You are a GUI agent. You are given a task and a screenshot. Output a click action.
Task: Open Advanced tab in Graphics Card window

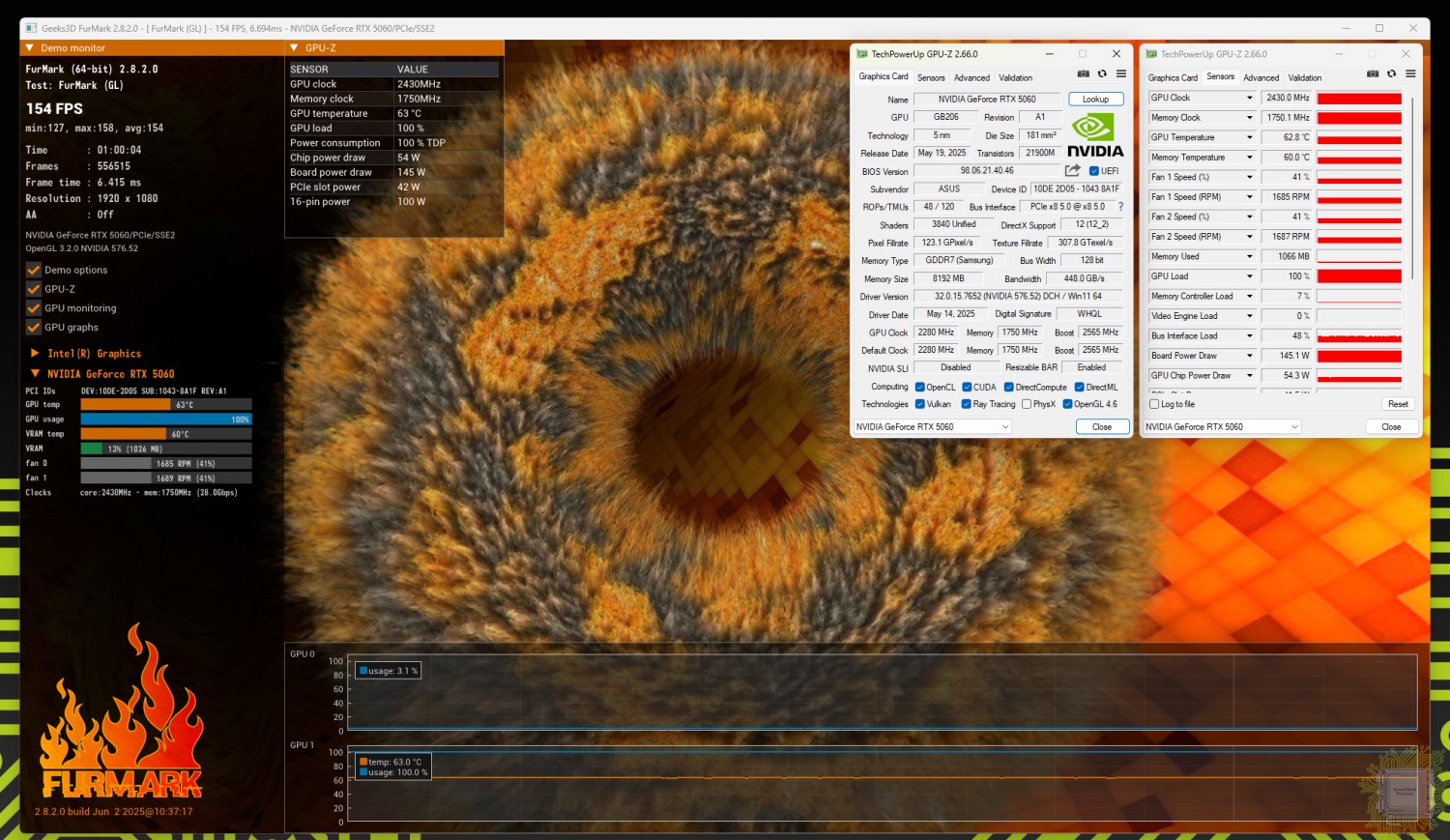(x=971, y=77)
